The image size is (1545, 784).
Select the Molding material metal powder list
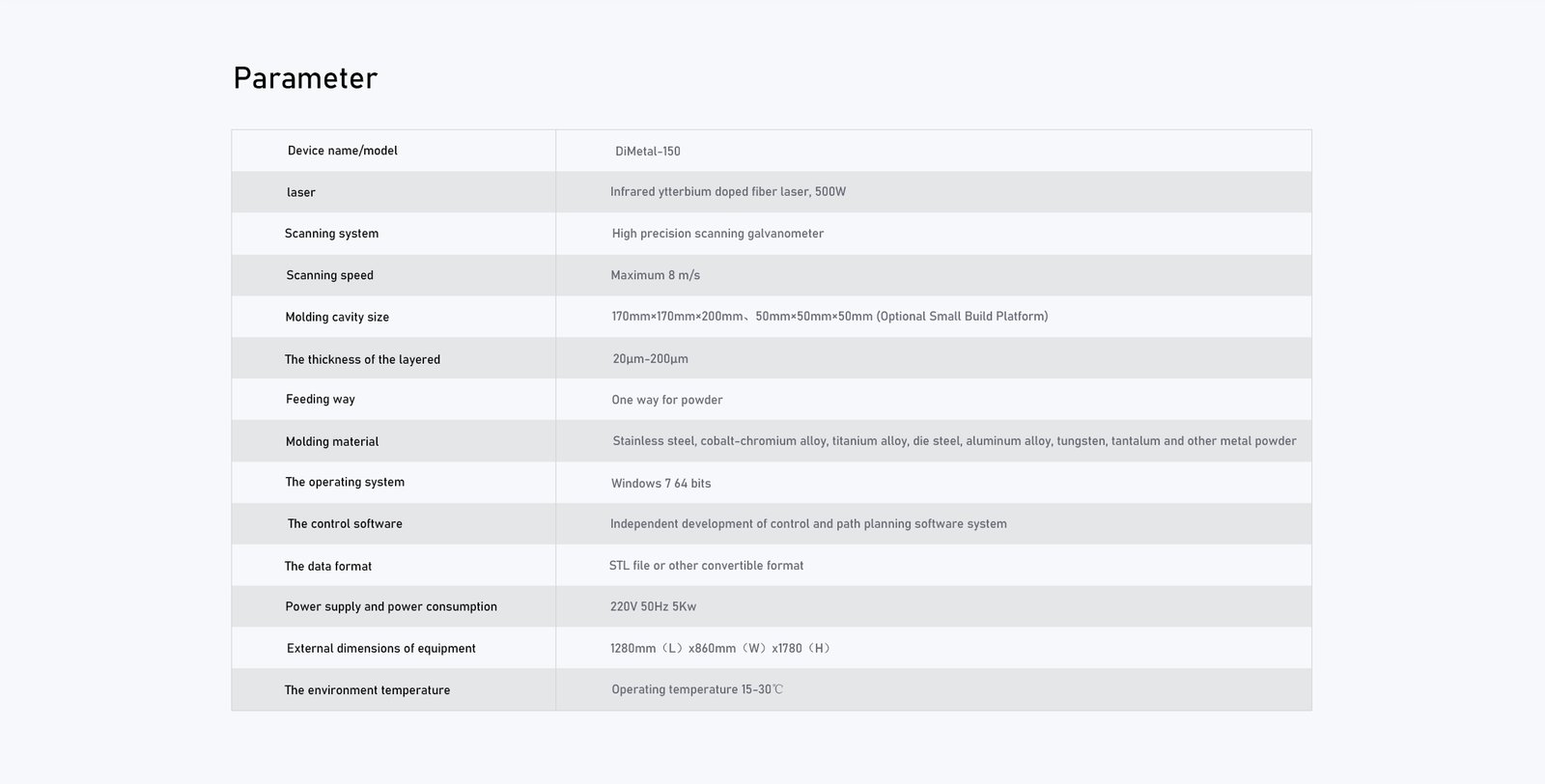954,441
